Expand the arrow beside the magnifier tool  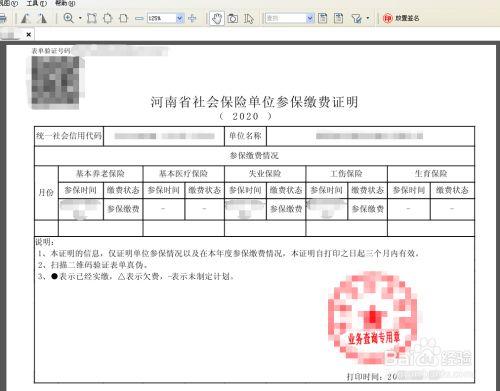pyautogui.click(x=80, y=18)
